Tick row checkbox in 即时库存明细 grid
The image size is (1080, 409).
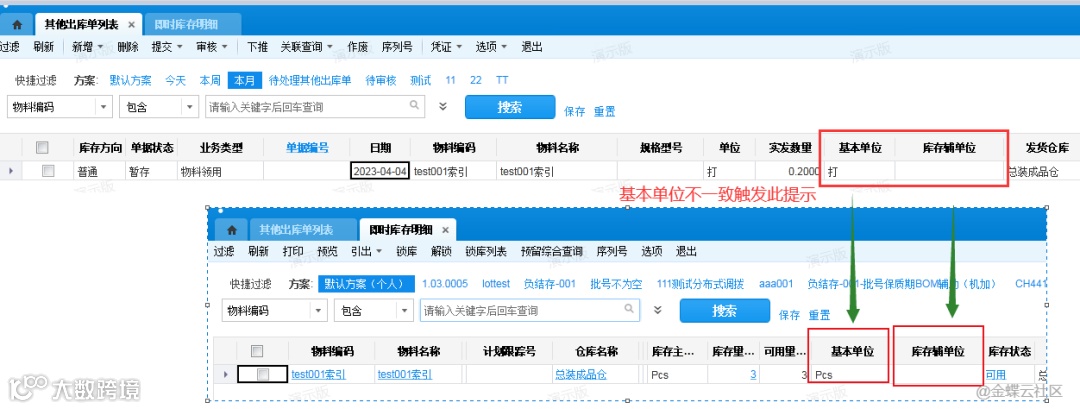point(262,374)
